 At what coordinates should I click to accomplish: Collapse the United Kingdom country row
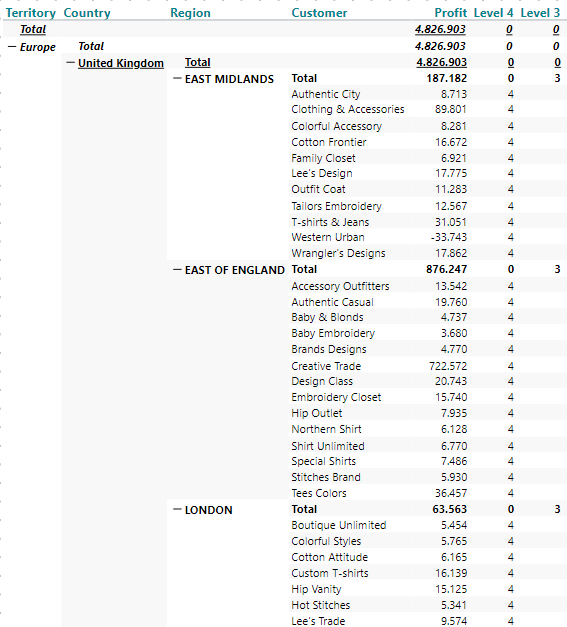[x=70, y=63]
